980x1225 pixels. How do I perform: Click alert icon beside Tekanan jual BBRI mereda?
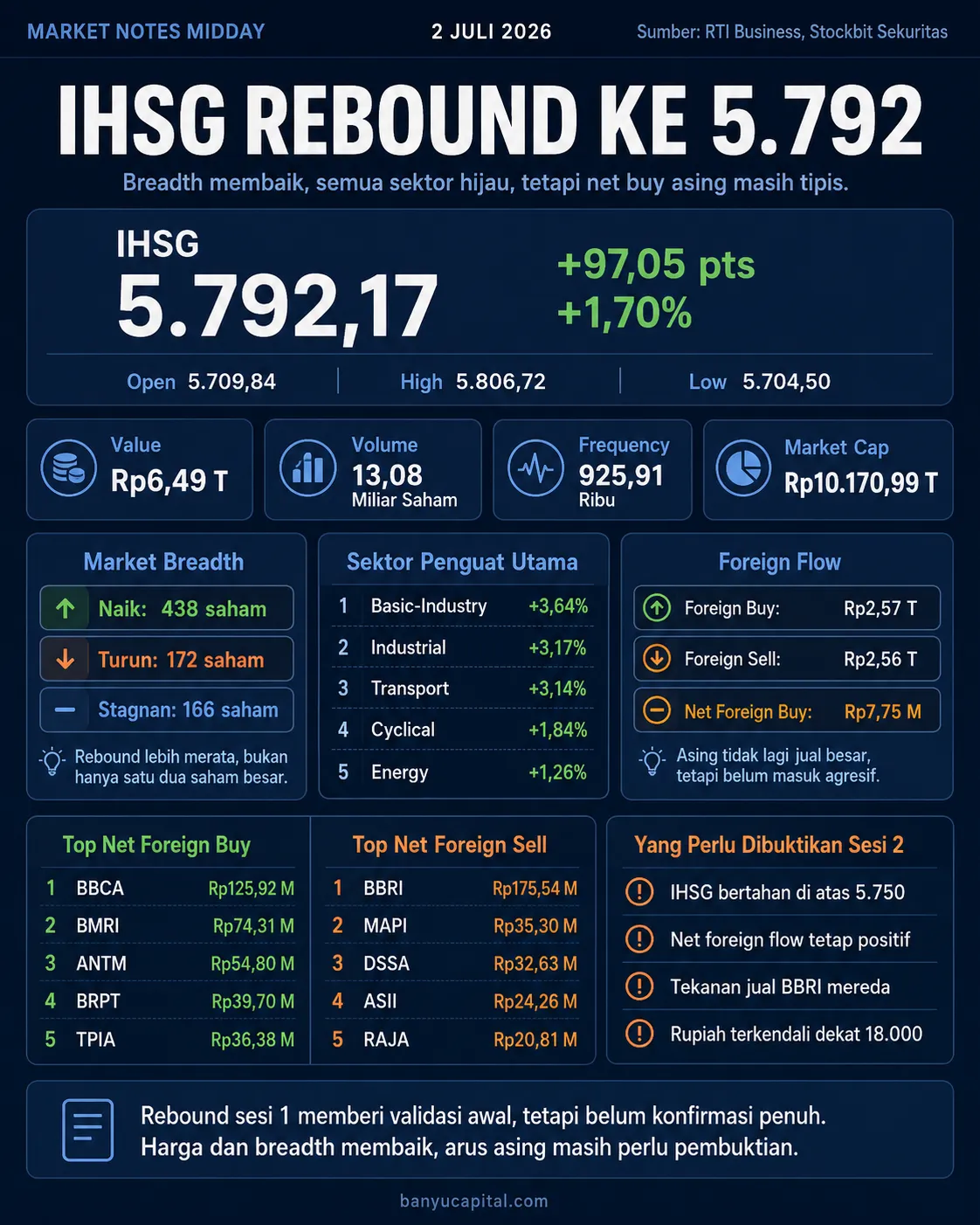[x=639, y=986]
